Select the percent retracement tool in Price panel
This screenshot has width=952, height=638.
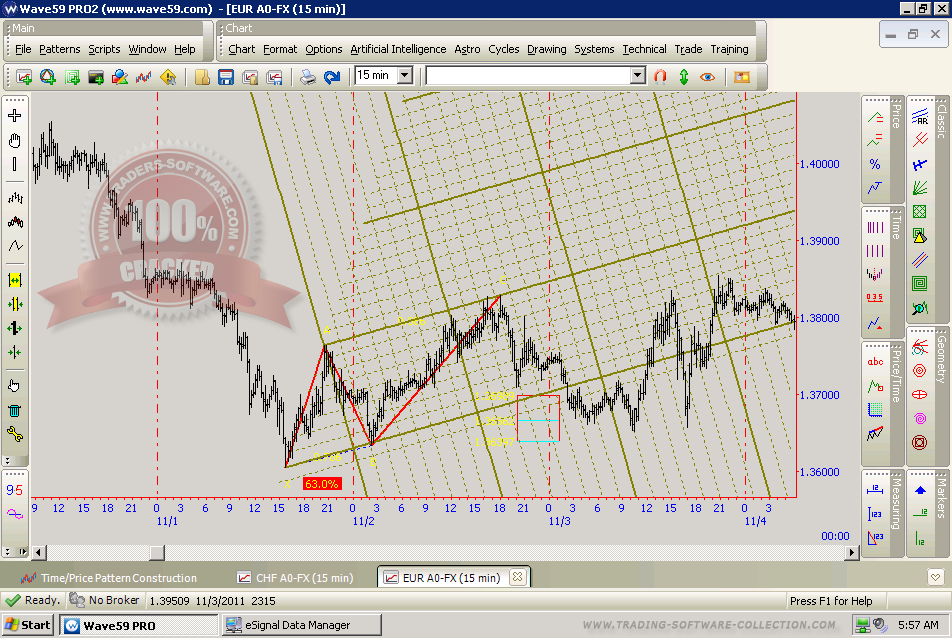pos(875,164)
